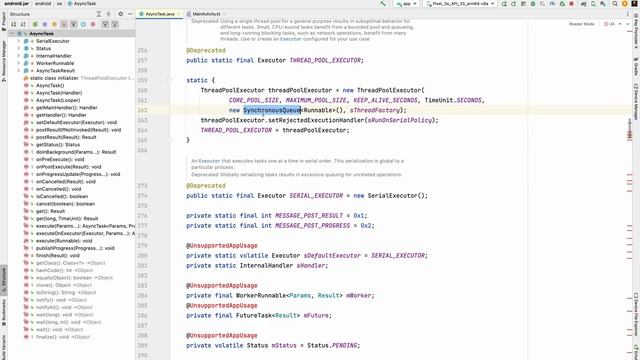Screen dimensions: 640x360
Task: Click Attach Debugger to Process icon
Action: click(x=562, y=4)
